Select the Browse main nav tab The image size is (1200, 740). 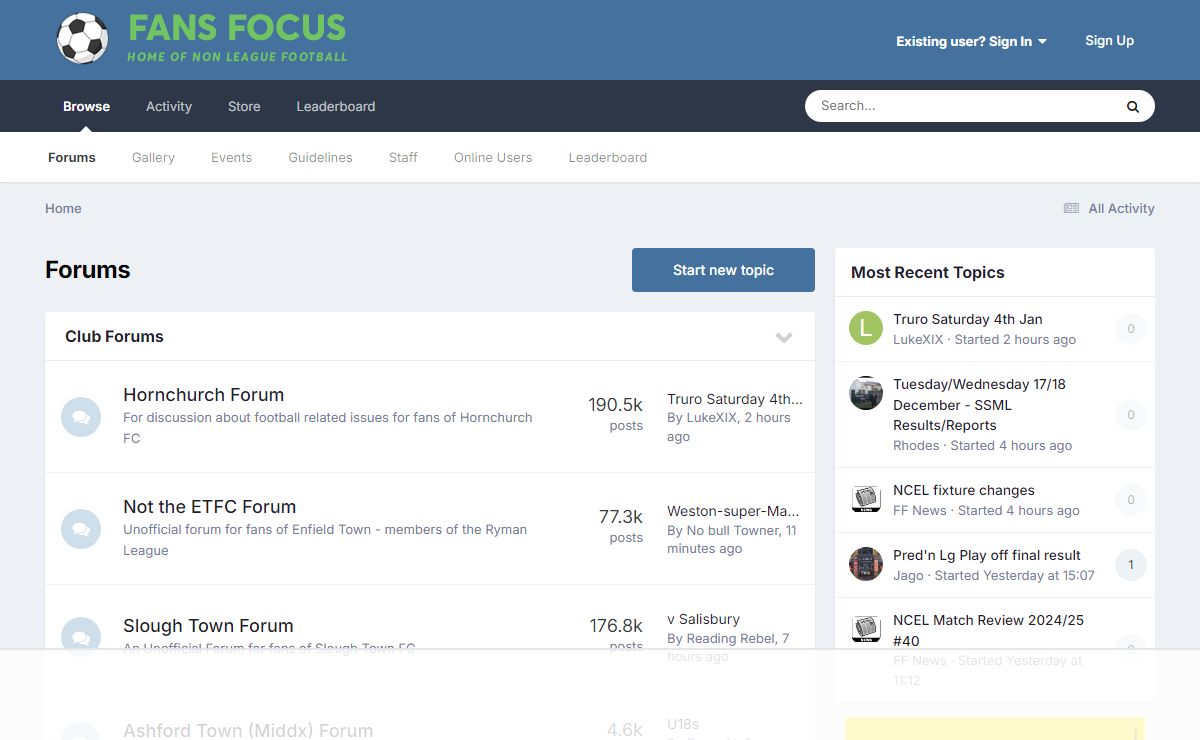[87, 106]
